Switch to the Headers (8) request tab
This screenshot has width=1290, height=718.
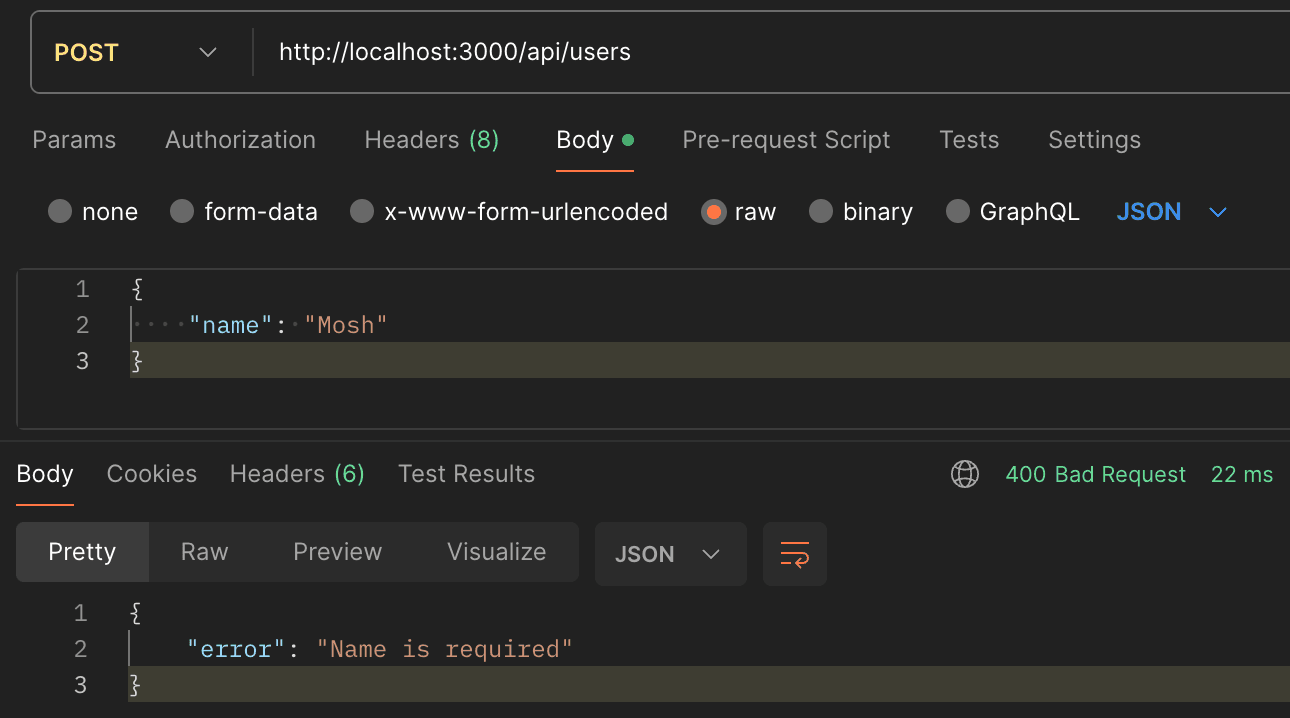(x=431, y=140)
